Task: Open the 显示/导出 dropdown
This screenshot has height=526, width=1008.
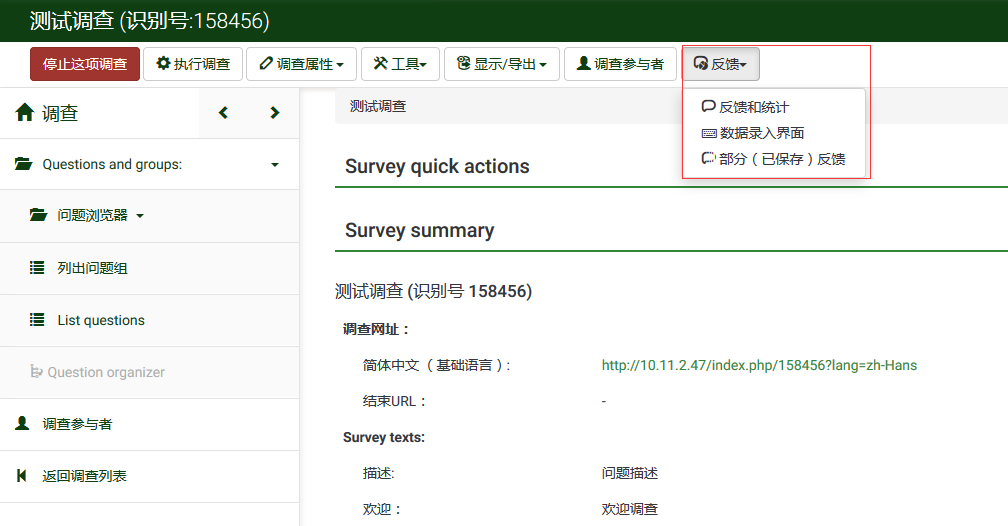Action: (x=501, y=64)
